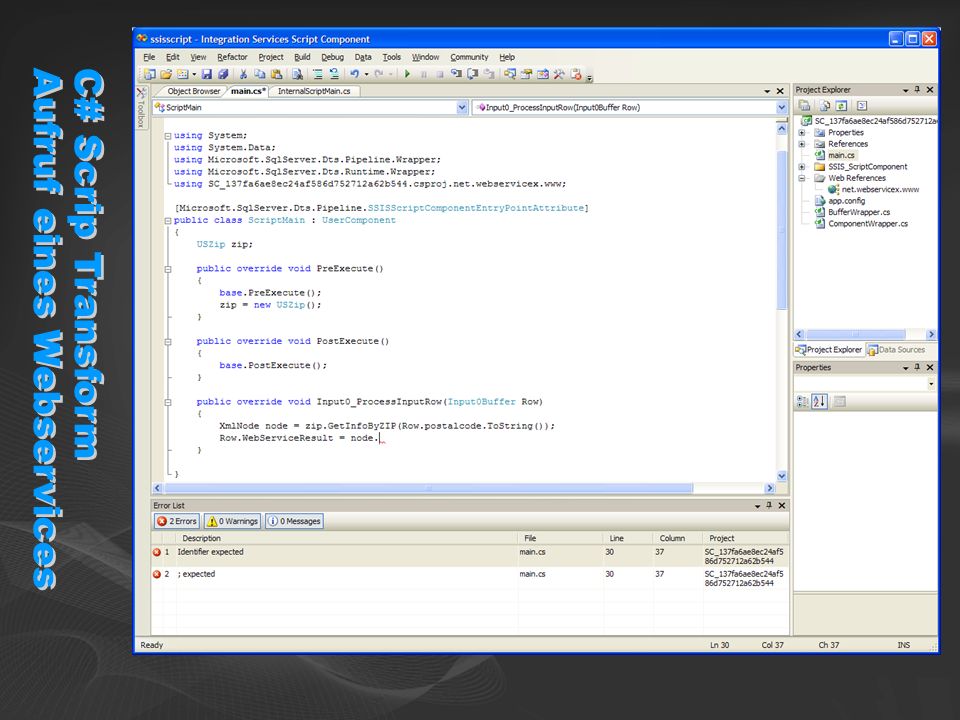Click the Uncomment Lines toolbar icon
This screenshot has height=720, width=960.
tap(334, 74)
